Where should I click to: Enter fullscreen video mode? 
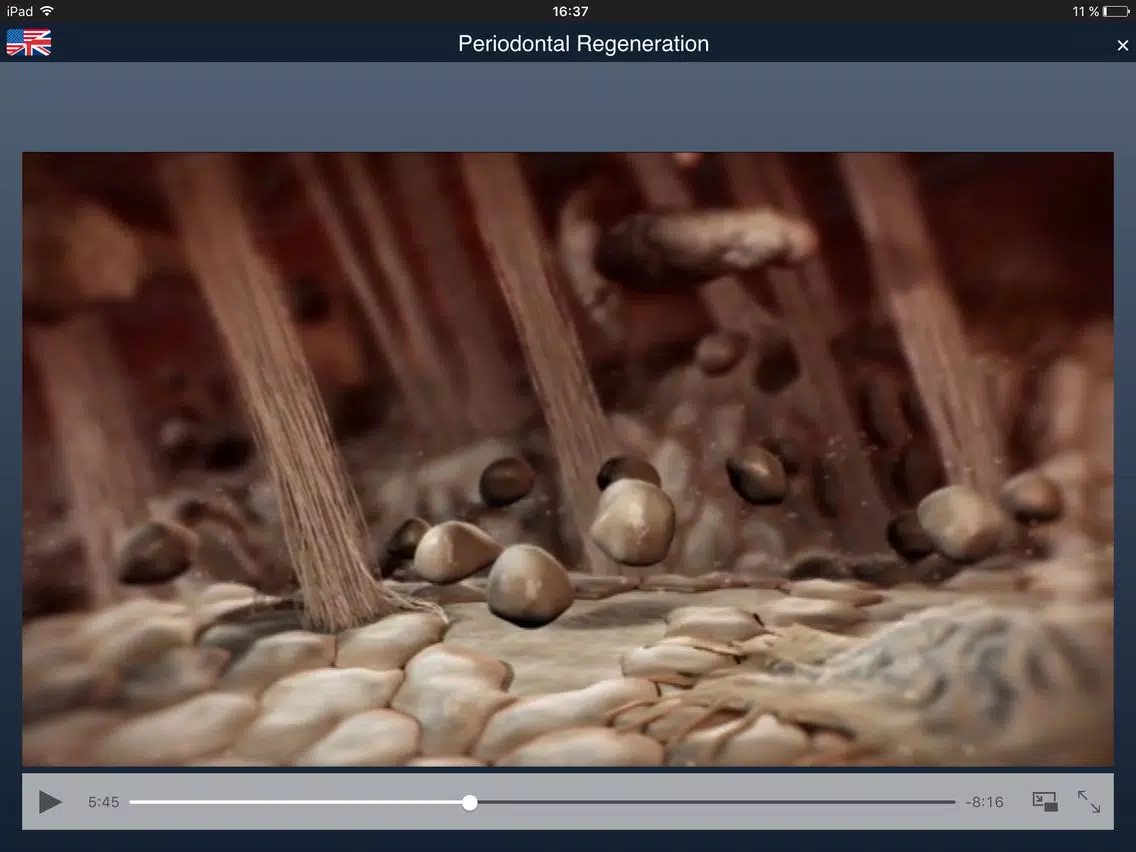point(1088,801)
